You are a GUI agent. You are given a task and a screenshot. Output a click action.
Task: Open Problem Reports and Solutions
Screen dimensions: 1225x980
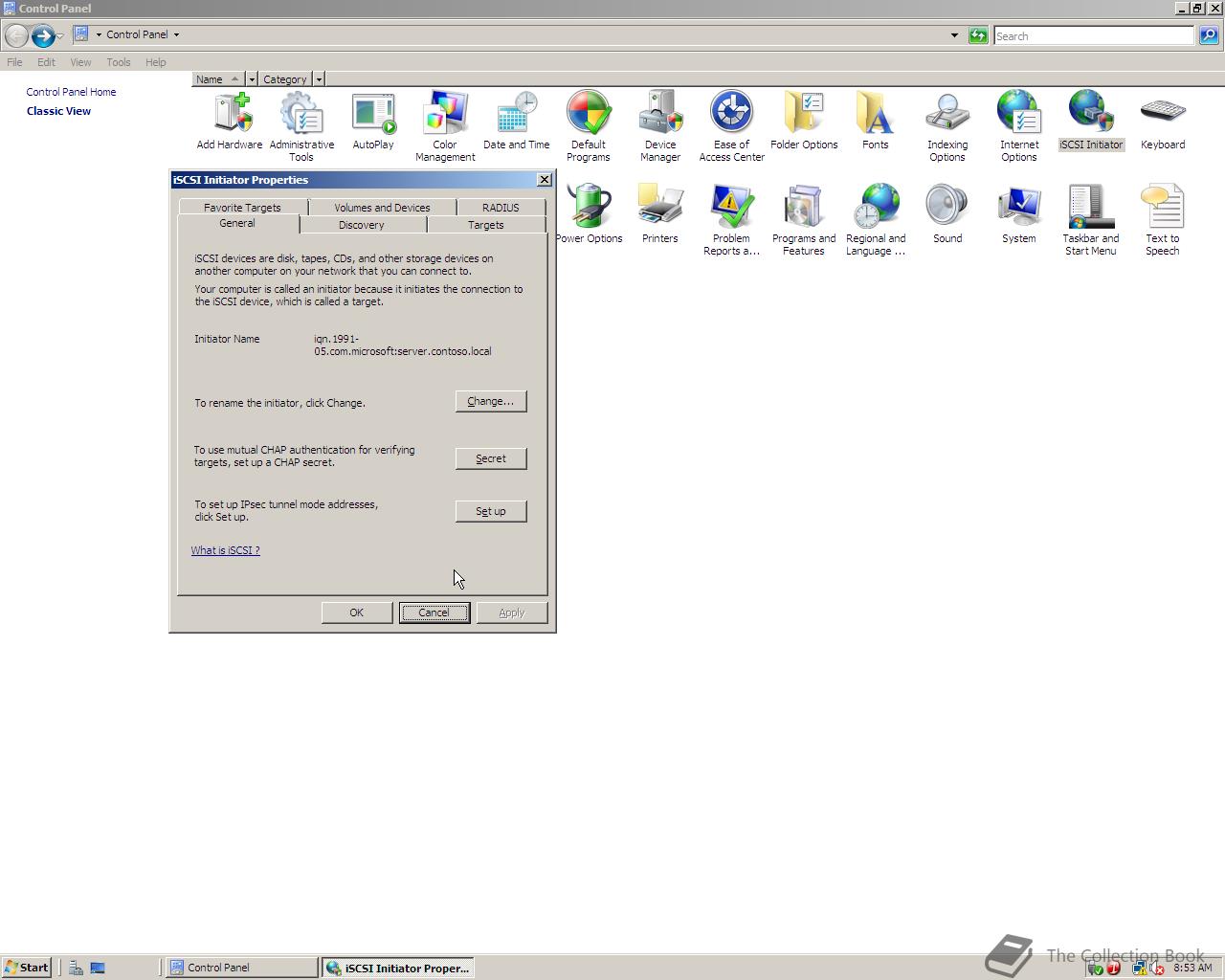point(732,219)
